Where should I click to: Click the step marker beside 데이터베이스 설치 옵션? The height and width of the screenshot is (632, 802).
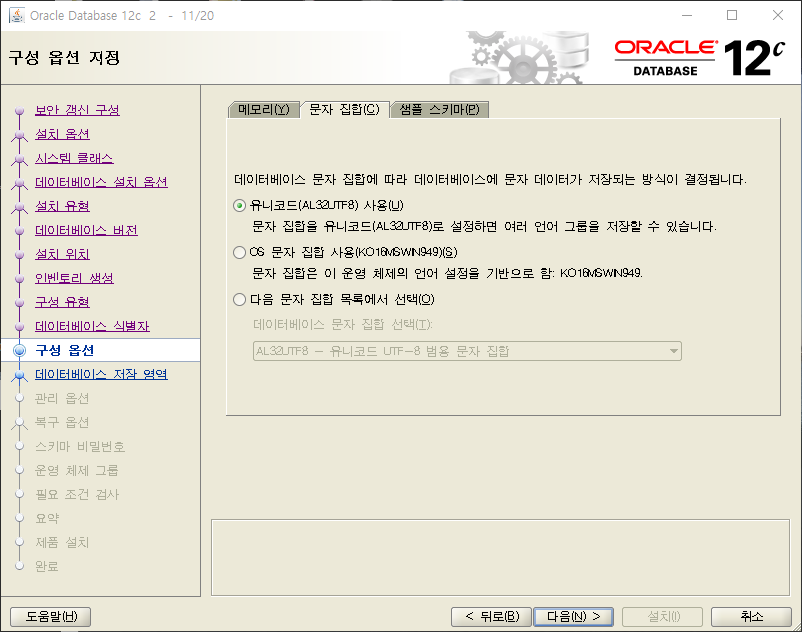click(19, 183)
